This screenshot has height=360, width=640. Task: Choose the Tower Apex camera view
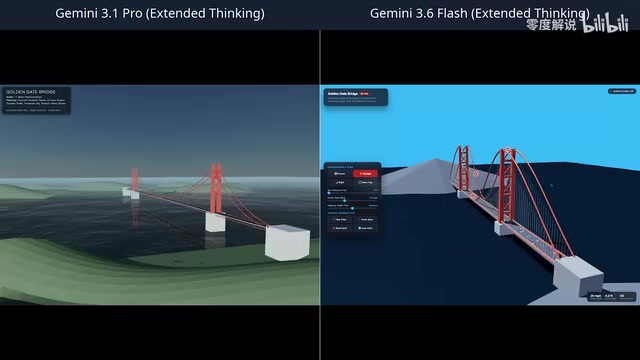tap(365, 219)
